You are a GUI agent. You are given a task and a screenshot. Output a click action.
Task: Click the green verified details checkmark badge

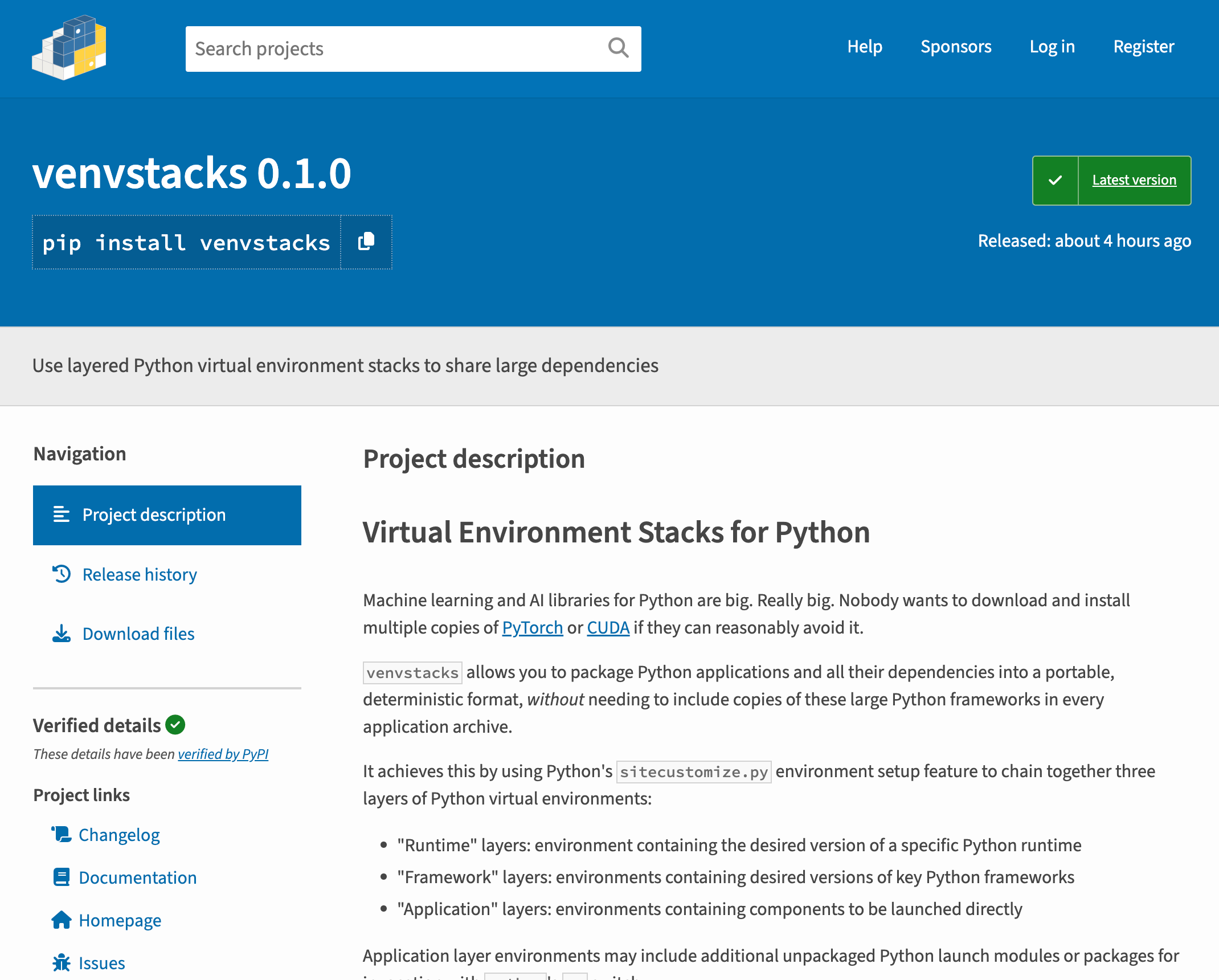coord(175,725)
